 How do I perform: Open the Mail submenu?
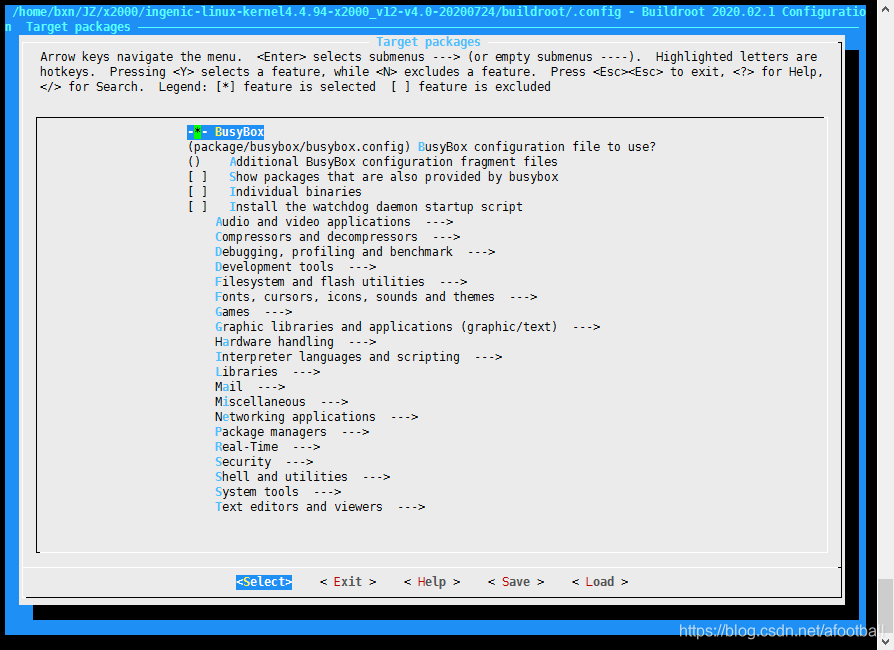(250, 387)
